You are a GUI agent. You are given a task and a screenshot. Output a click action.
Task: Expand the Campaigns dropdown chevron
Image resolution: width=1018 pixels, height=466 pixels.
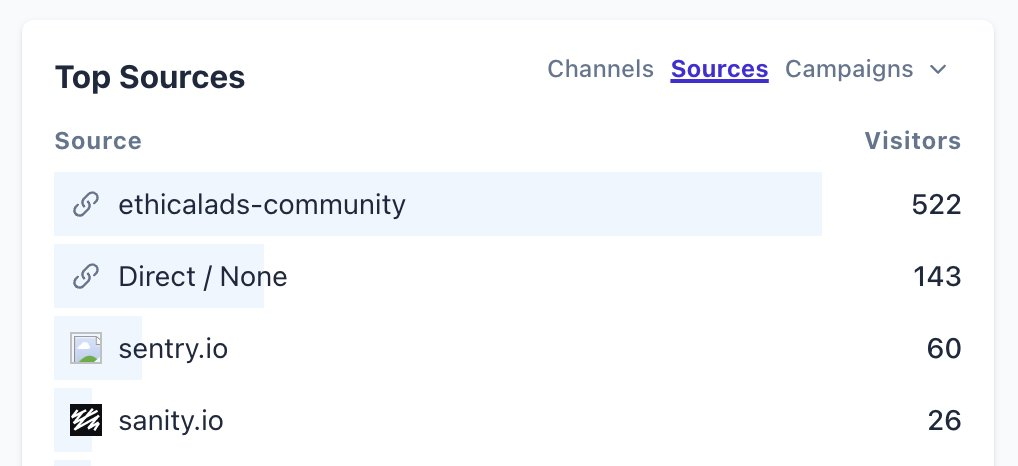pos(938,70)
